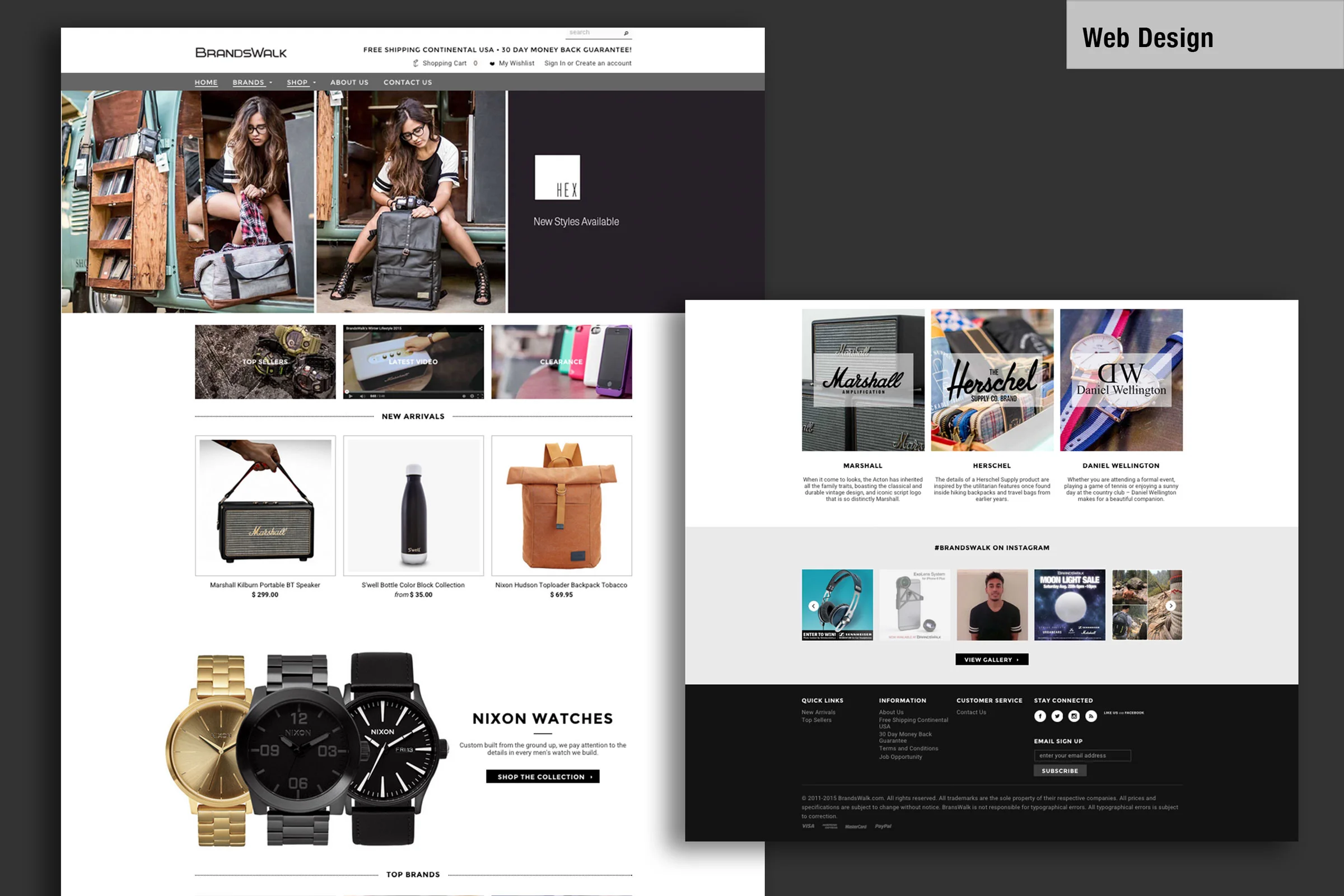Screen dimensions: 1344x896
Task: Open Job Opportunity footer link
Action: 900,757
